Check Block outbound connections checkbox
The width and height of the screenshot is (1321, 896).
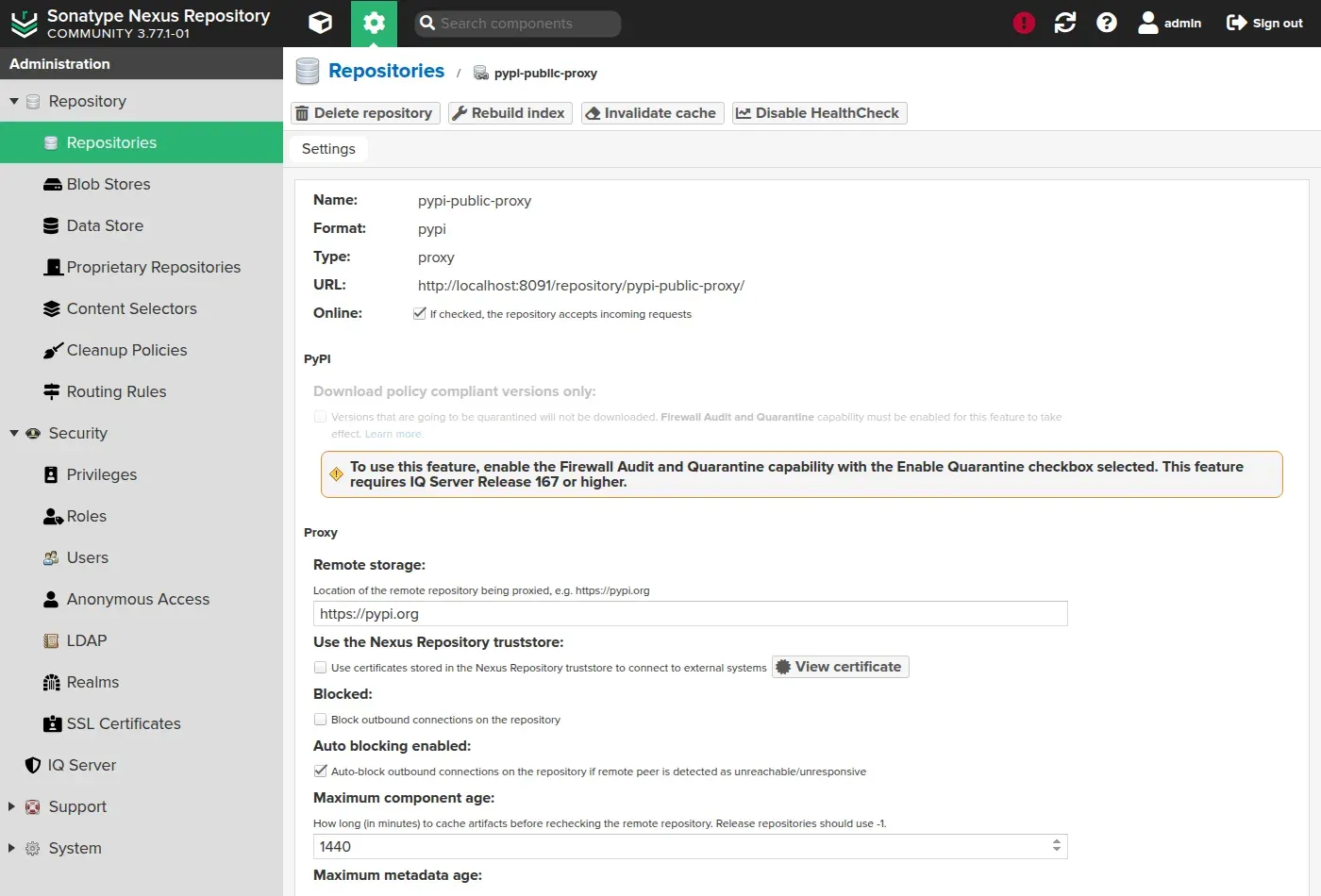[x=321, y=720]
